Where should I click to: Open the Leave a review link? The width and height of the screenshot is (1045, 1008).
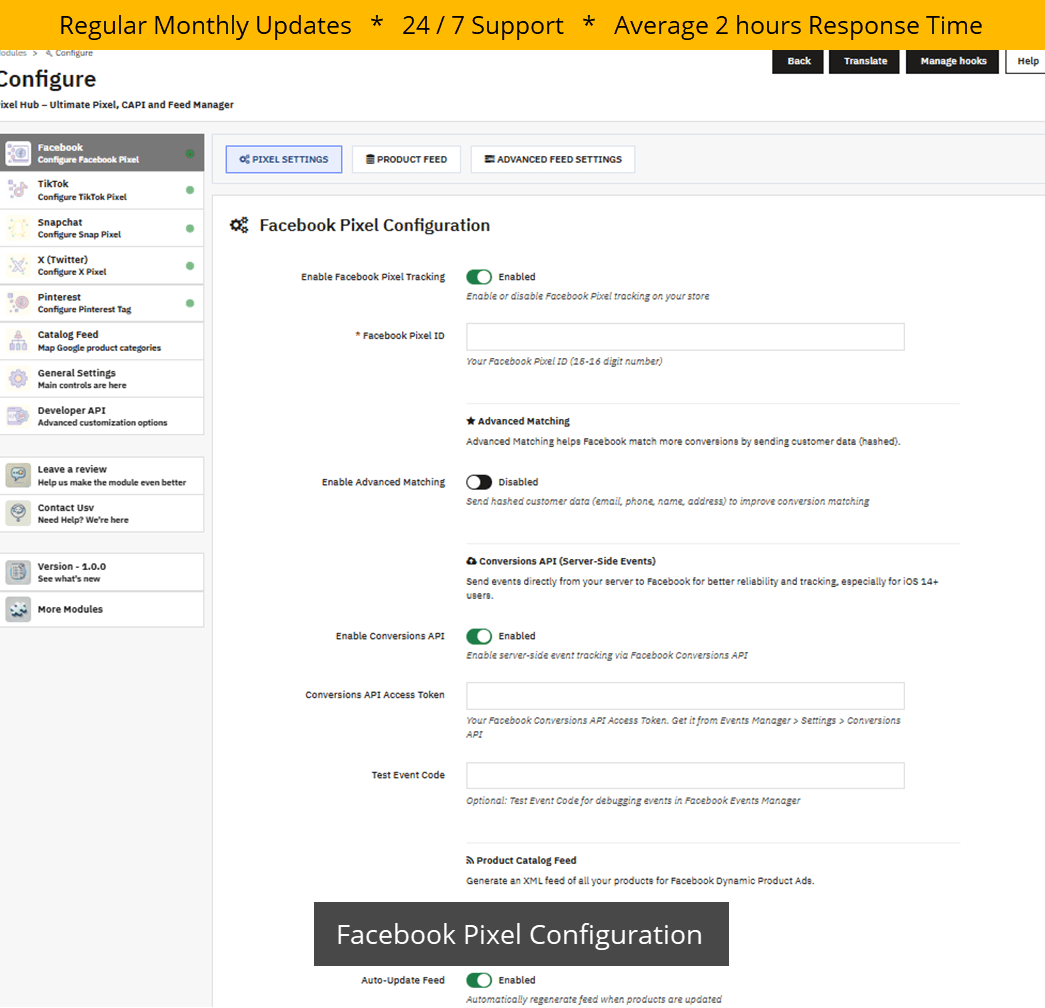102,475
